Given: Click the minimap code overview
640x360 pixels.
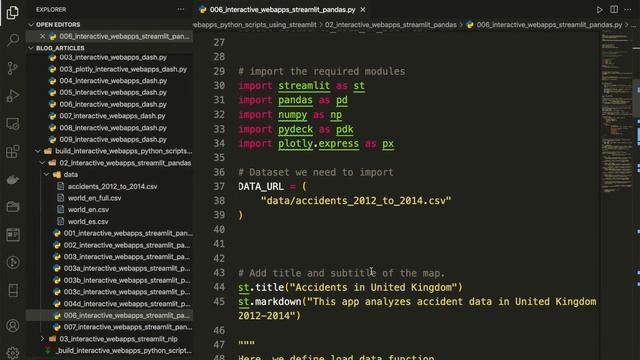Looking at the screenshot, I should click(616, 114).
